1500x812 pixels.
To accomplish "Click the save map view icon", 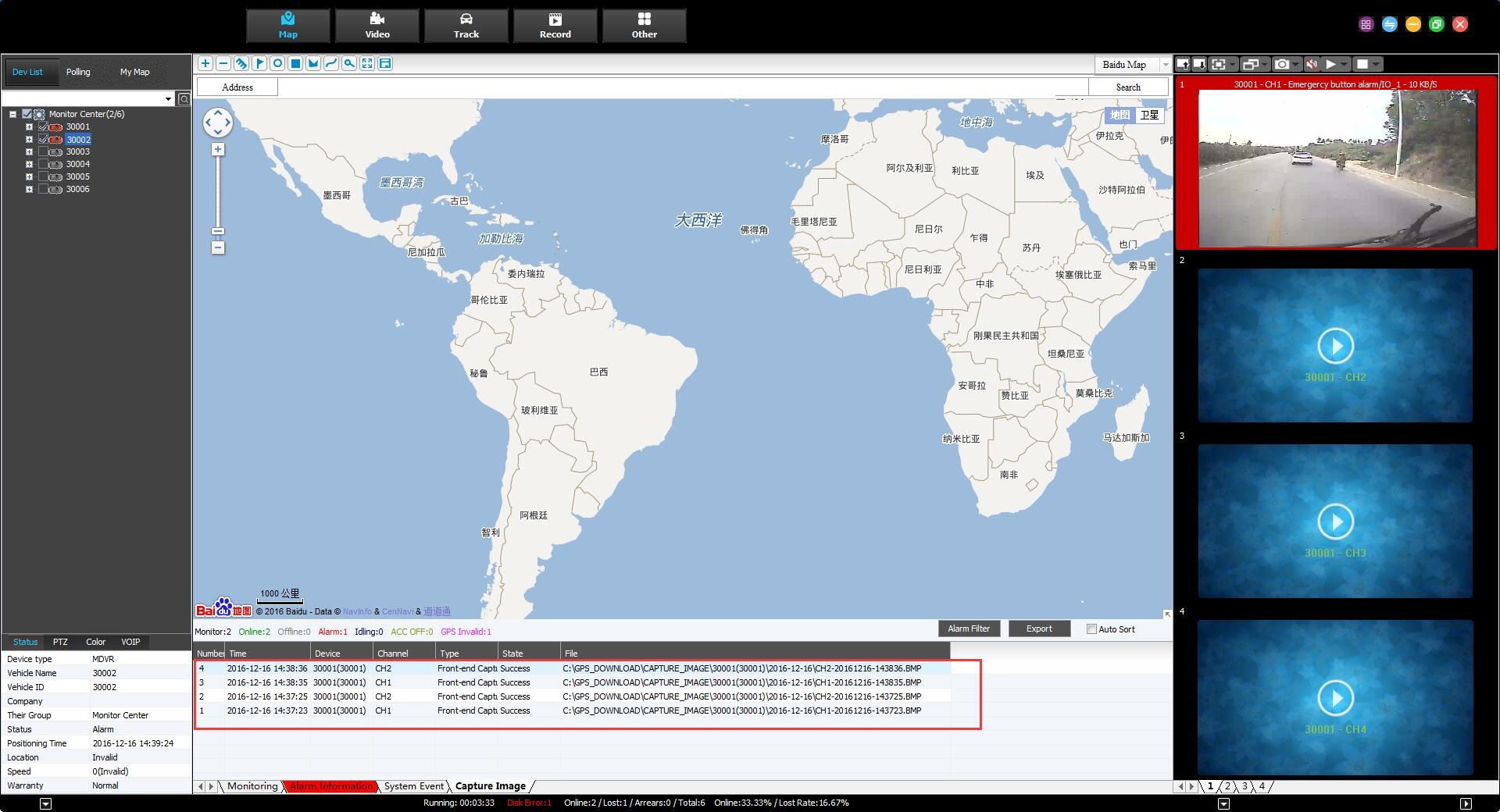I will (x=385, y=63).
